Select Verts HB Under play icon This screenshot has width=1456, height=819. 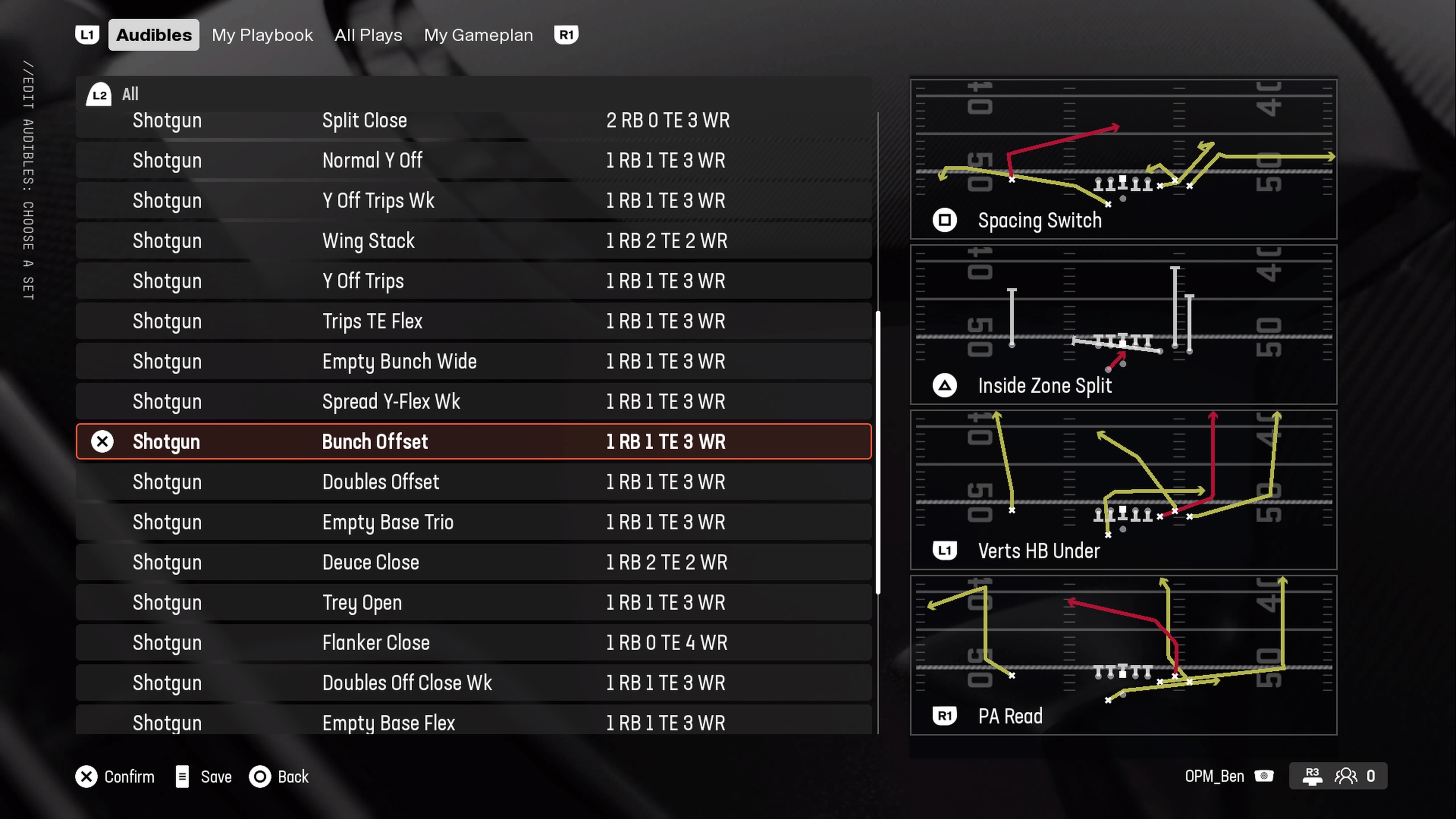(x=944, y=551)
